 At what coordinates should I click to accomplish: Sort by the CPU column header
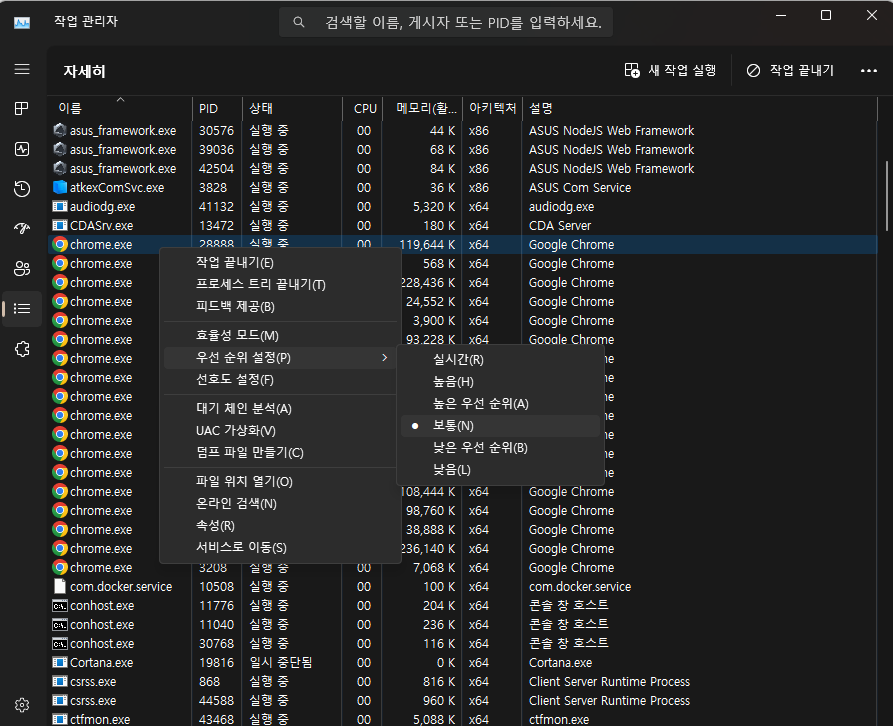pos(363,108)
